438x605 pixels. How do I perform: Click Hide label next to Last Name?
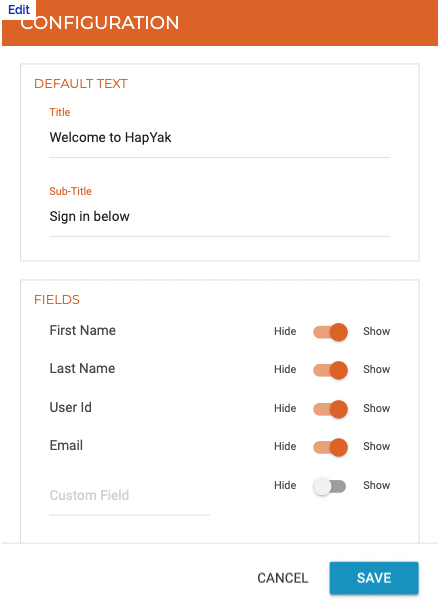click(285, 369)
